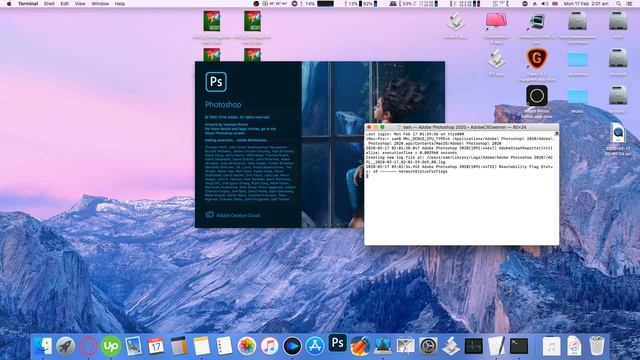
Task: Click the volume icon in menu bar
Action: point(544,4)
